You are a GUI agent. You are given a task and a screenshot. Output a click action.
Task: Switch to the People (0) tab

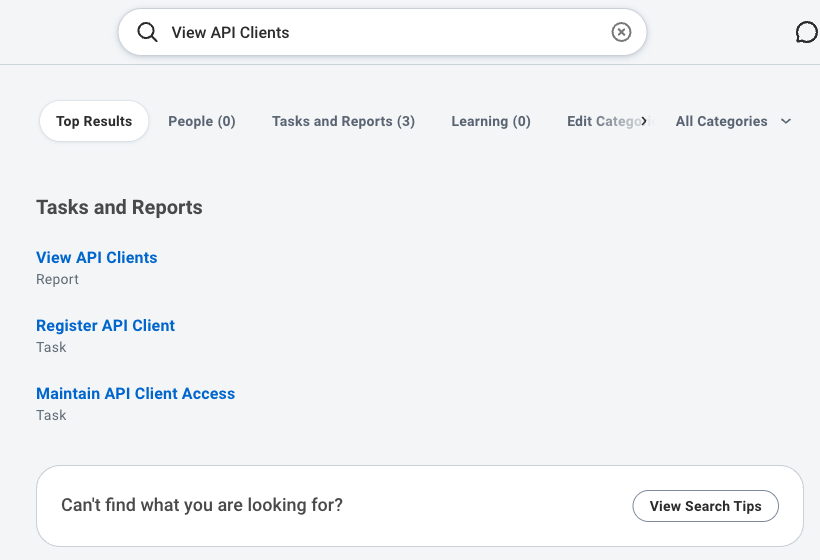(x=202, y=121)
